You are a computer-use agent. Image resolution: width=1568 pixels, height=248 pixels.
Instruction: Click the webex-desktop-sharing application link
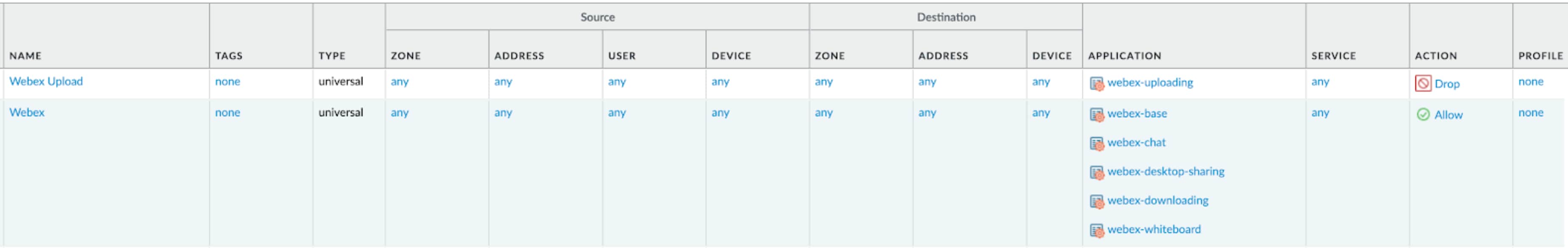1166,171
